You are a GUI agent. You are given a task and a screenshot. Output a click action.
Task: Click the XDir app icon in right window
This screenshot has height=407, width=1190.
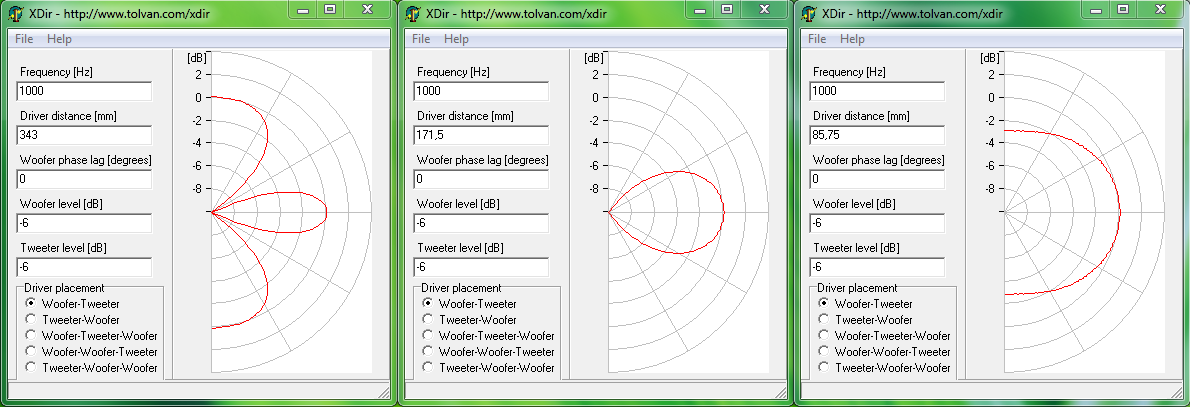809,14
